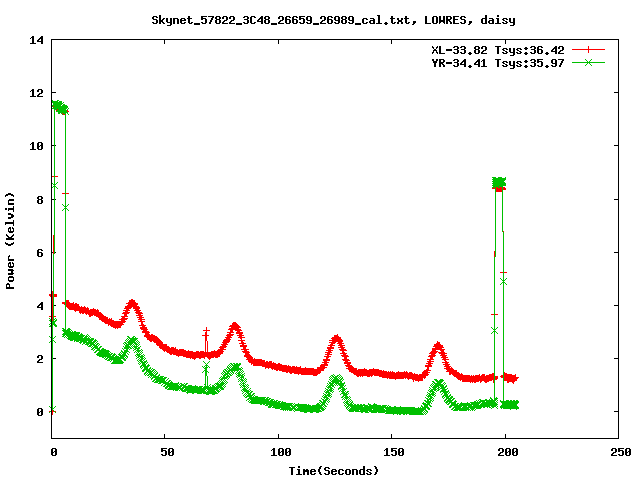Click x-axis tick label 100
The height and width of the screenshot is (480, 640).
pos(281,452)
